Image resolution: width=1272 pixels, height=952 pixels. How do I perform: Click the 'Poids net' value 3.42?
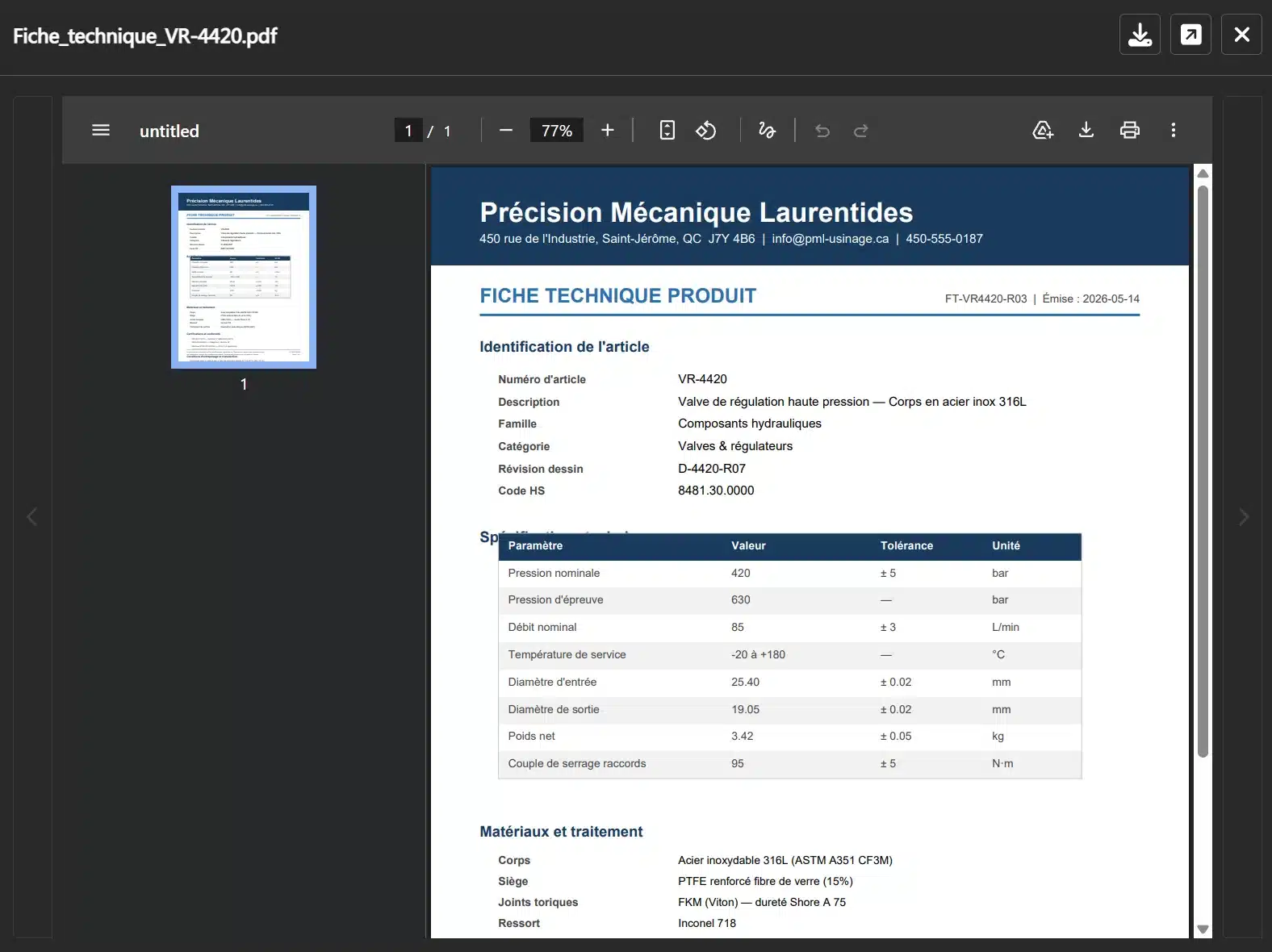743,737
